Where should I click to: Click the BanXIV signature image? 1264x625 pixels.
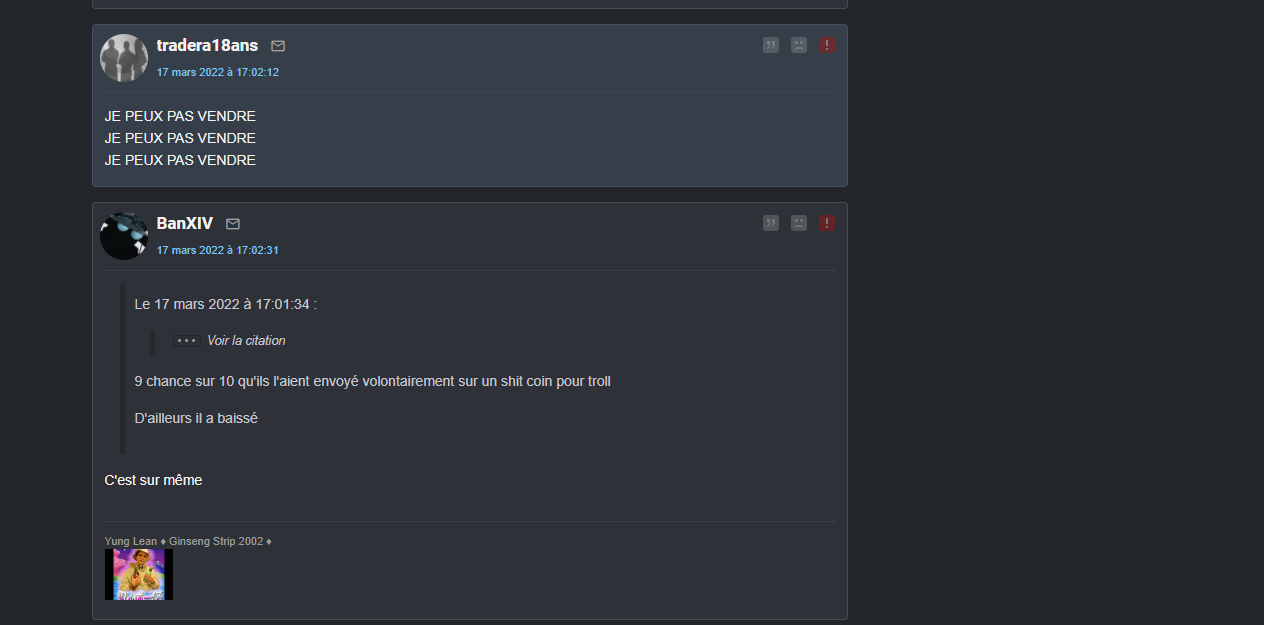point(139,574)
